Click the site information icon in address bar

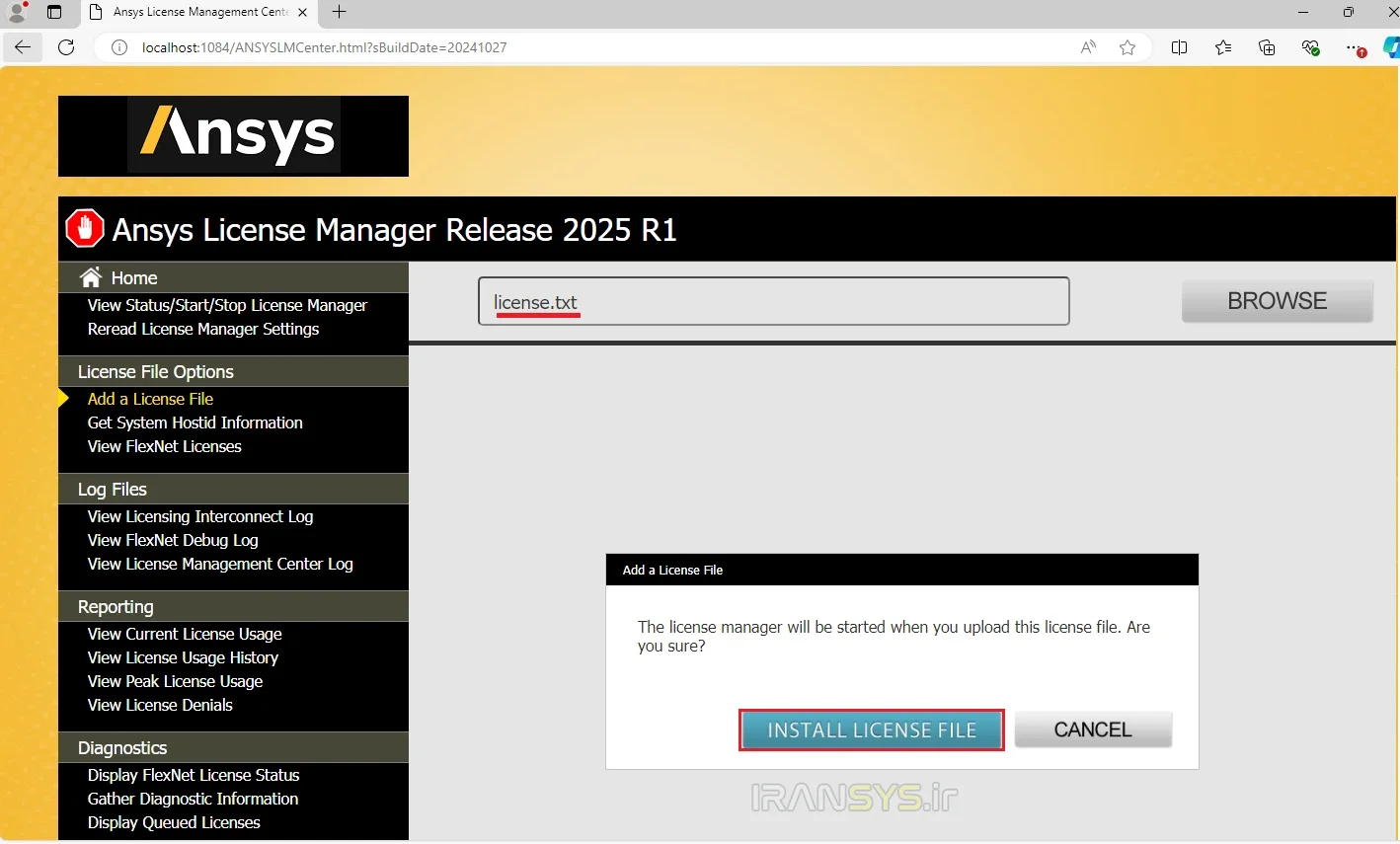[x=119, y=47]
